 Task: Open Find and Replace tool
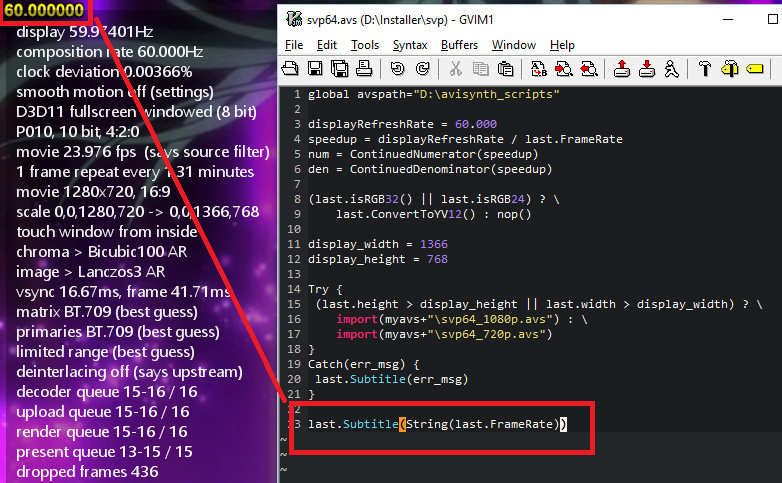[x=539, y=69]
